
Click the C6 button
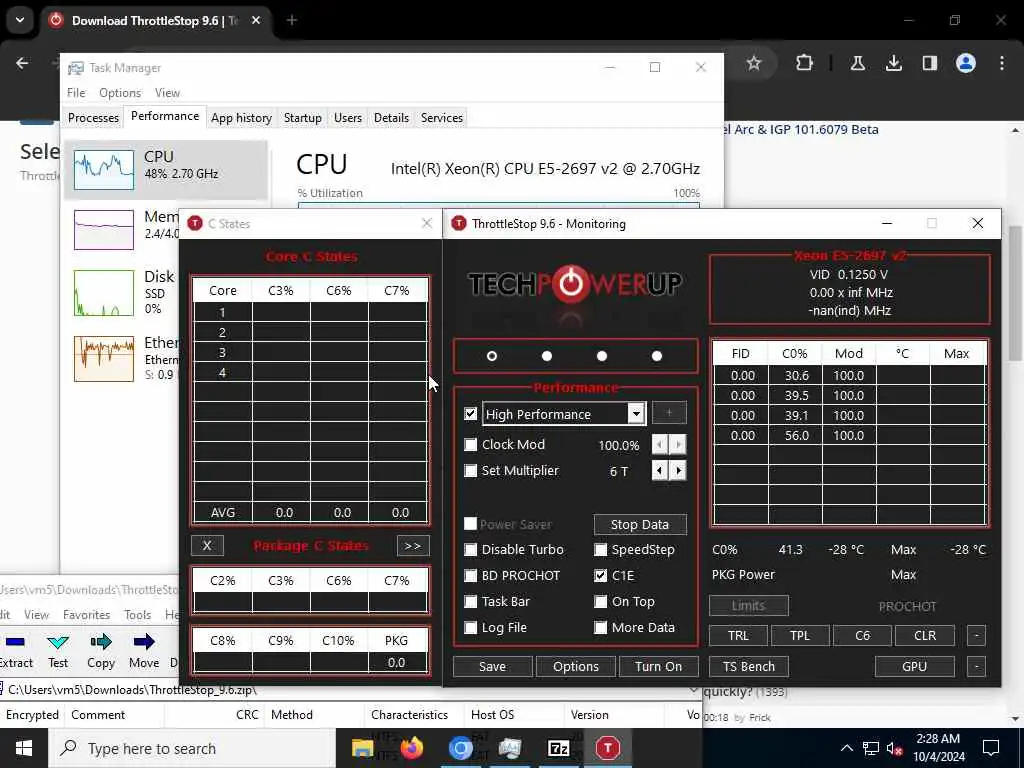863,635
